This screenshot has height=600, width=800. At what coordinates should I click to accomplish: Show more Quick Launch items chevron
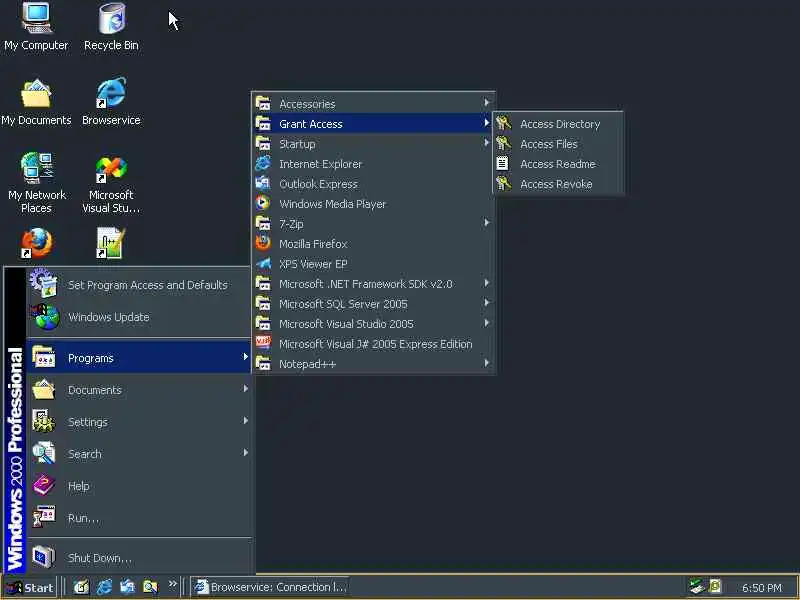click(172, 583)
